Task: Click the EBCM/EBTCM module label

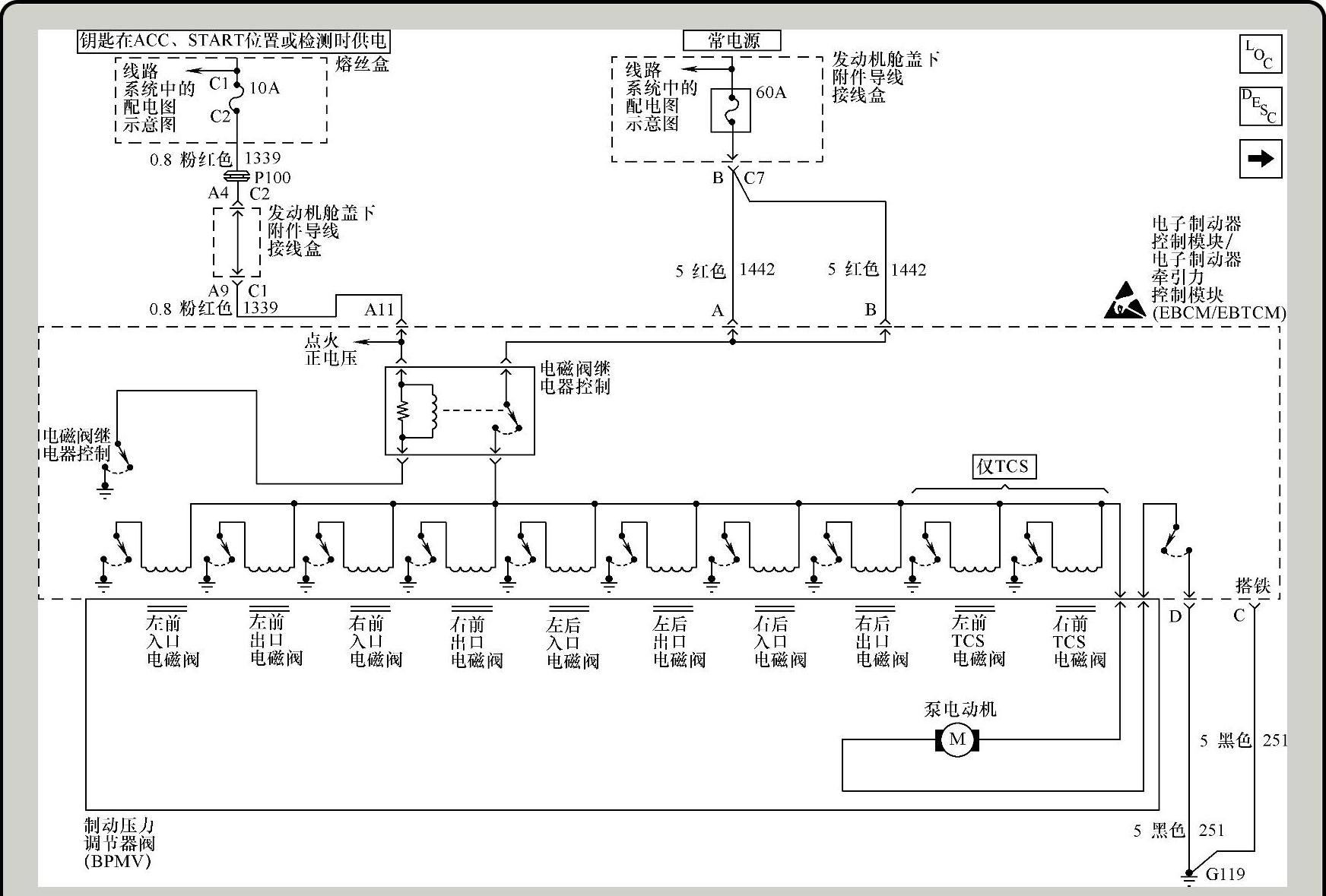Action: (x=1220, y=268)
